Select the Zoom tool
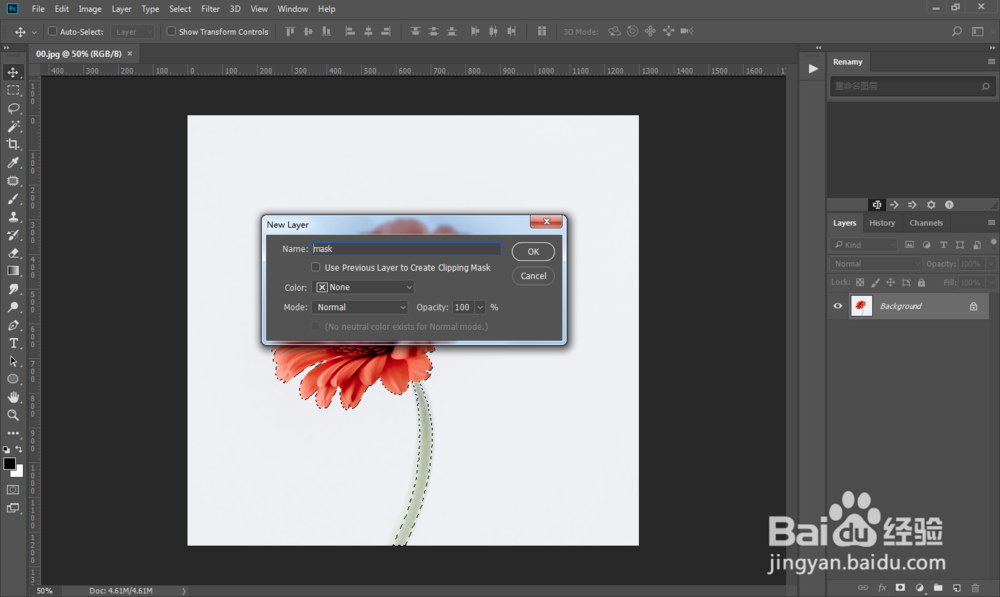 pos(13,415)
